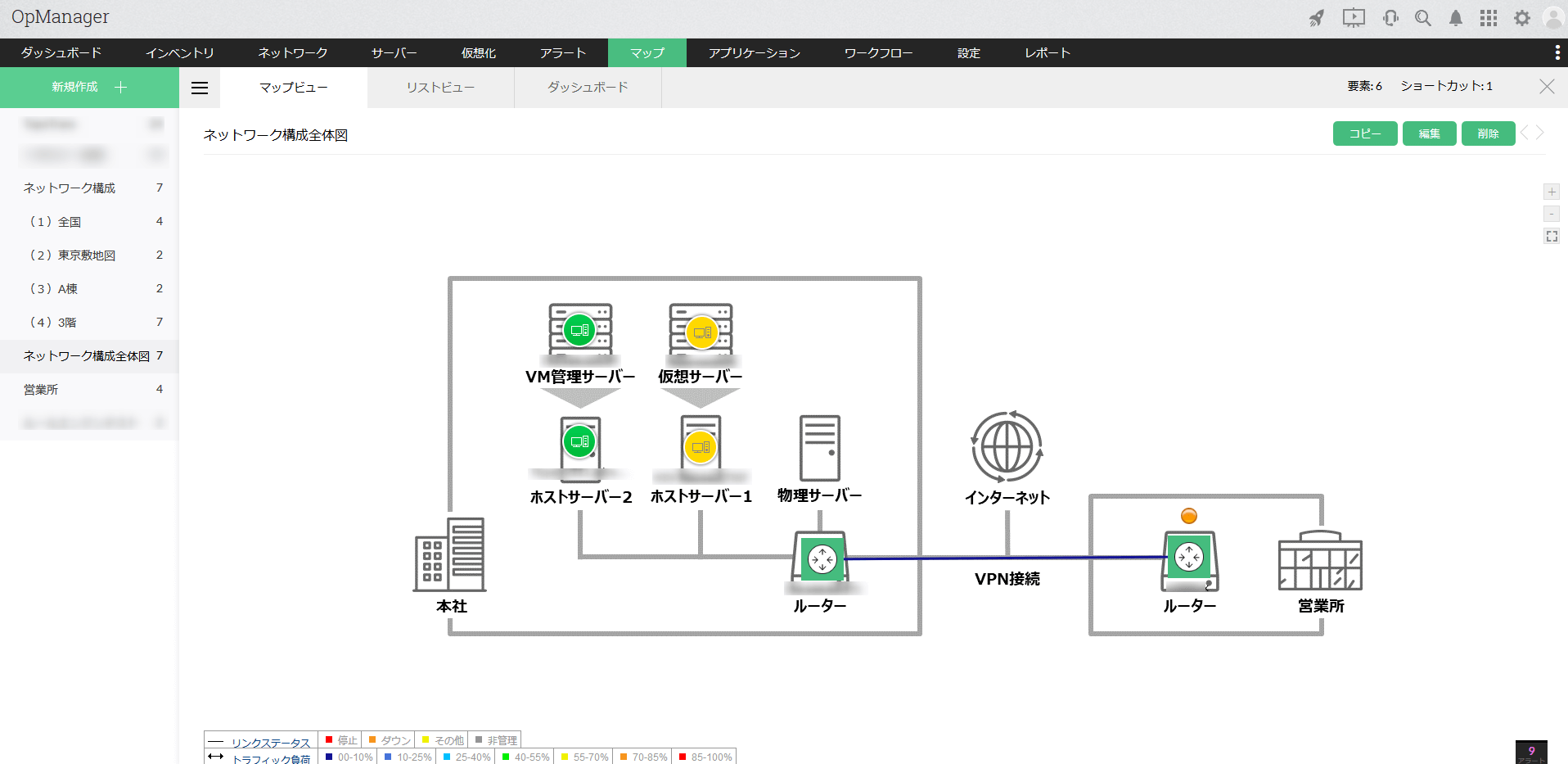
Task: Open the apps grid icon
Action: pyautogui.click(x=1489, y=18)
